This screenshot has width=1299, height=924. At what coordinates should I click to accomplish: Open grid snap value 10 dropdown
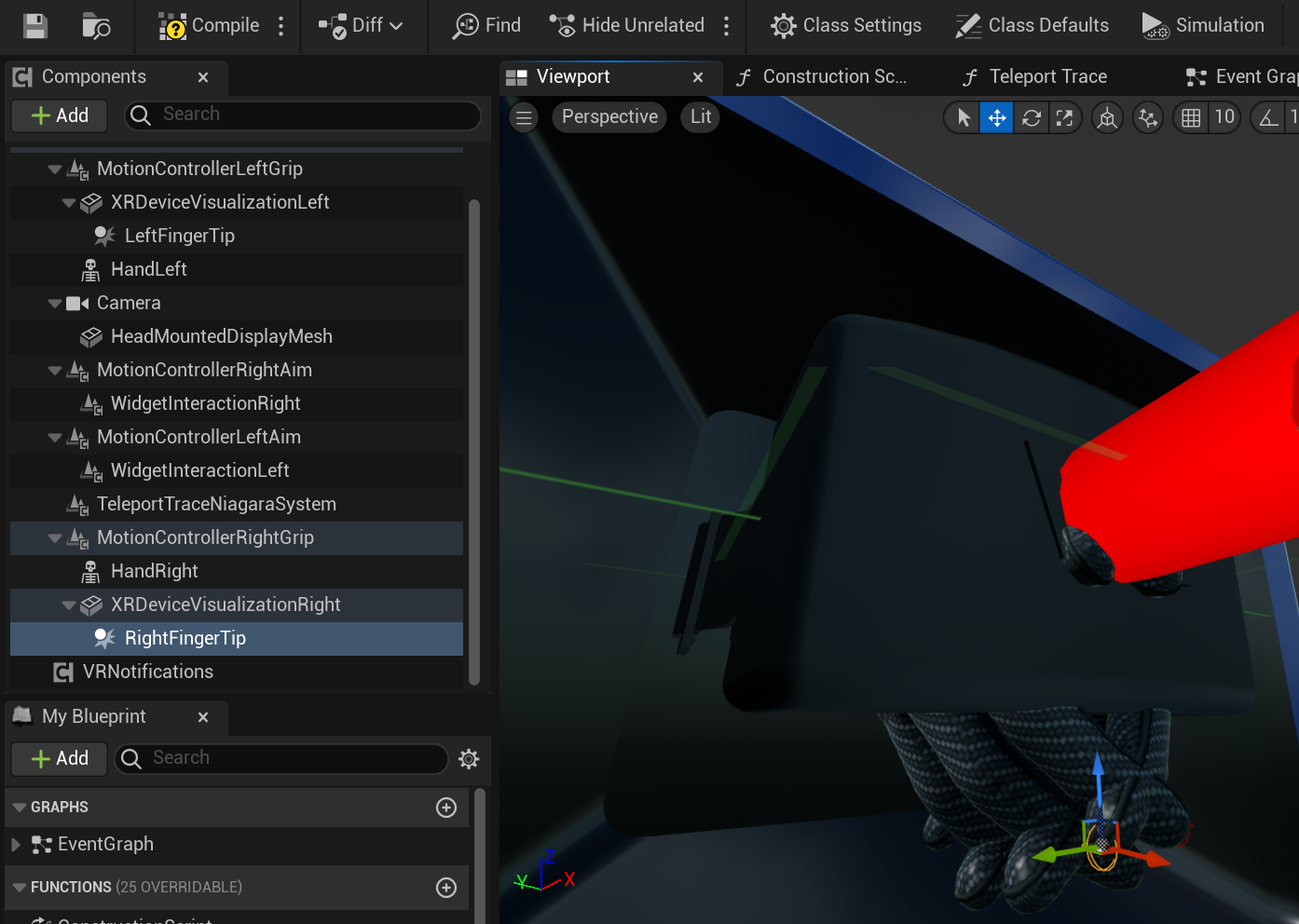pos(1224,117)
